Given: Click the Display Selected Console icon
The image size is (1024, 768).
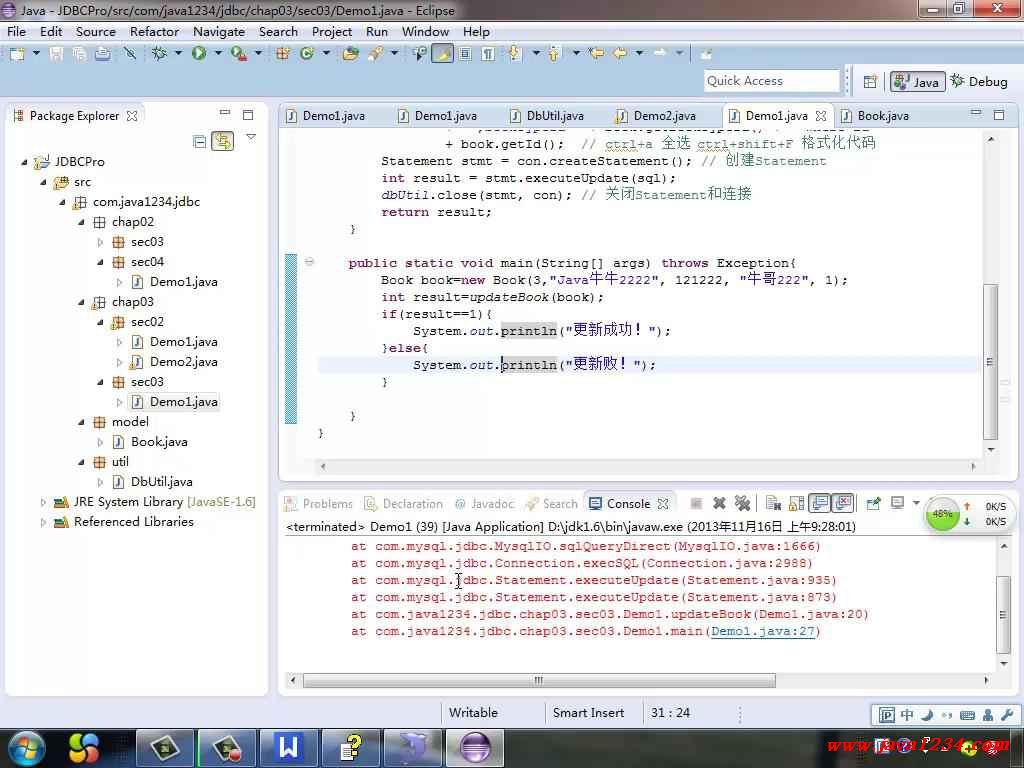Looking at the screenshot, I should [x=898, y=503].
